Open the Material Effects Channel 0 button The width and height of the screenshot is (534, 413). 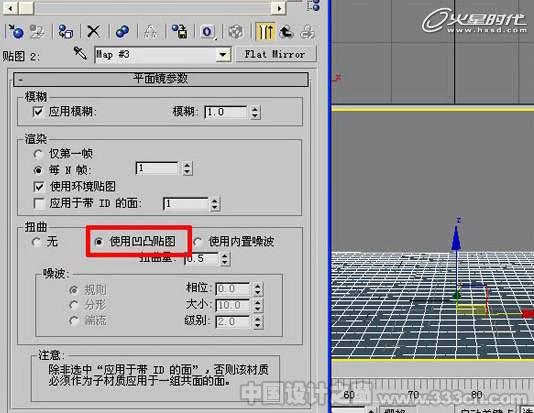coord(207,32)
